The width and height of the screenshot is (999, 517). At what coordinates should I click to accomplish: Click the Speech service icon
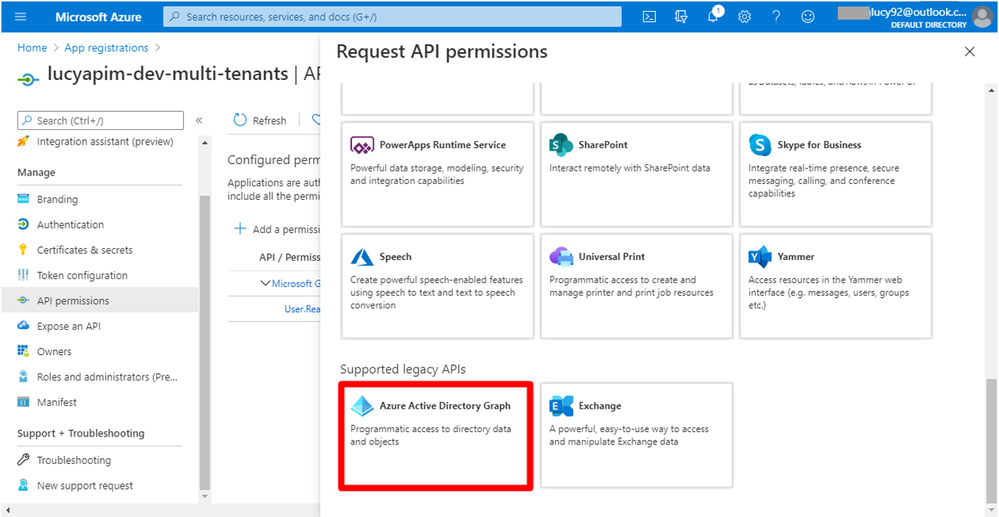[363, 257]
